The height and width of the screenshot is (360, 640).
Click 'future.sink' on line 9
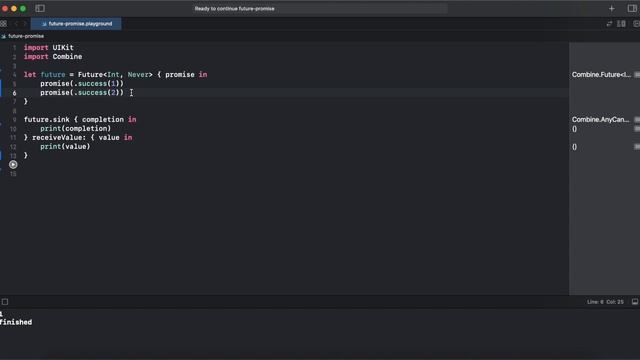tap(47, 120)
